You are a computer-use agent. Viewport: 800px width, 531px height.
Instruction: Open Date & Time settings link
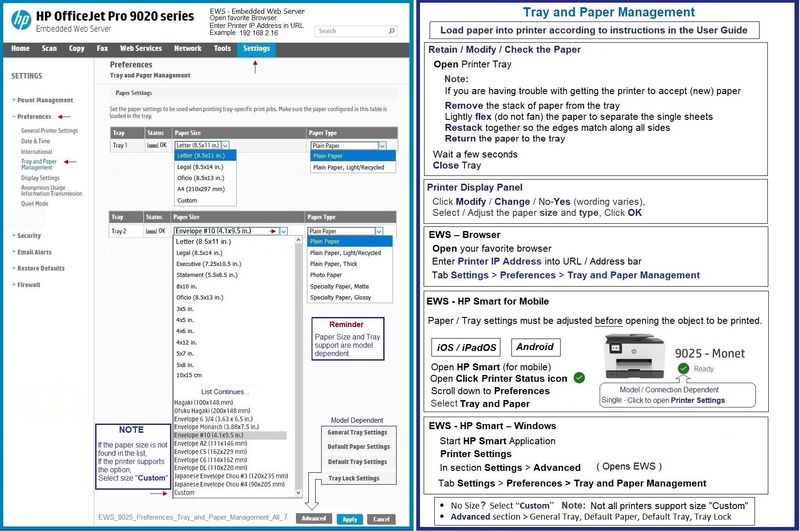click(35, 141)
